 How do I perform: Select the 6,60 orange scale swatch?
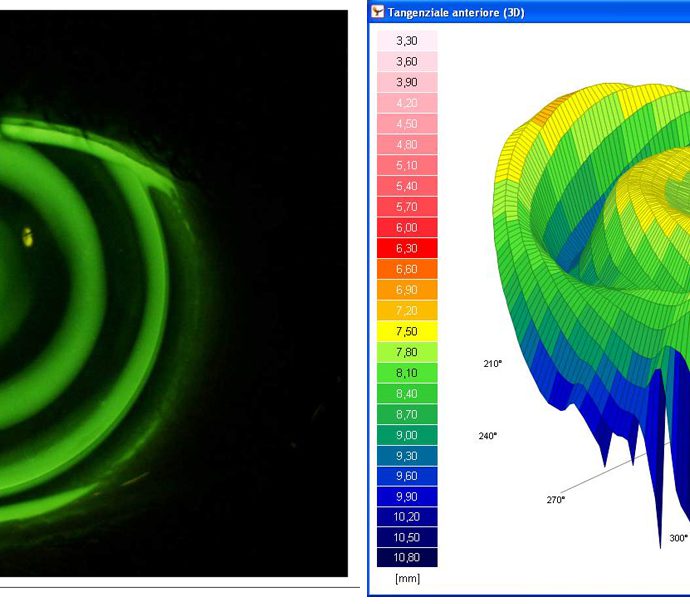[x=406, y=269]
